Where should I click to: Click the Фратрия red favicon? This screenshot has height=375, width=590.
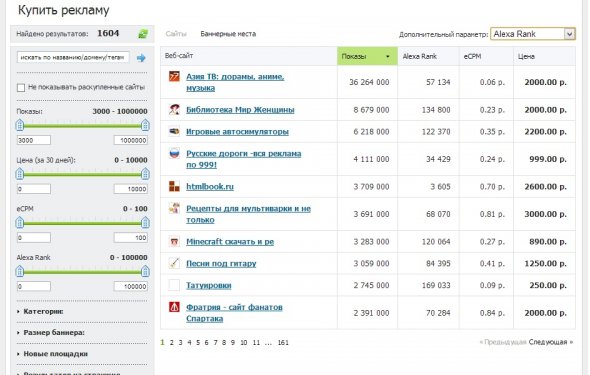174,307
